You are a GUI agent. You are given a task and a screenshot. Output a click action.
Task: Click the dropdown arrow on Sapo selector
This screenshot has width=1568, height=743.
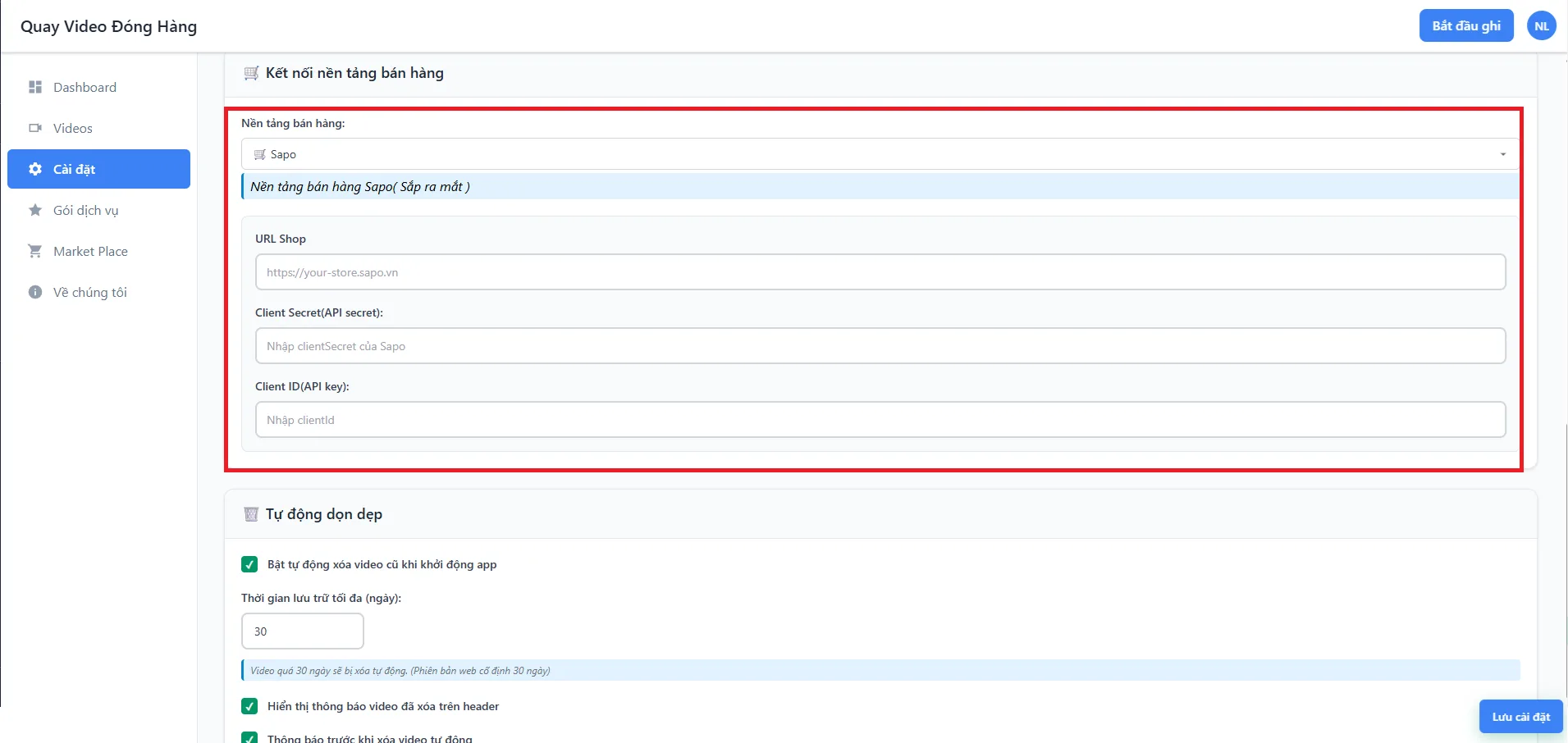click(x=1503, y=154)
